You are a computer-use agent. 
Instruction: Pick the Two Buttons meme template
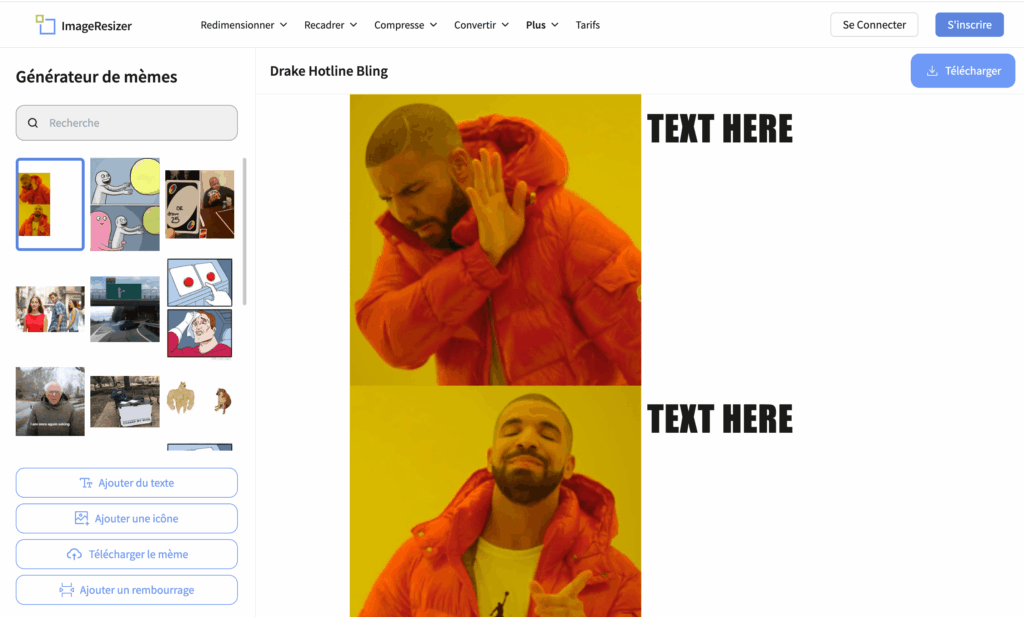click(200, 308)
